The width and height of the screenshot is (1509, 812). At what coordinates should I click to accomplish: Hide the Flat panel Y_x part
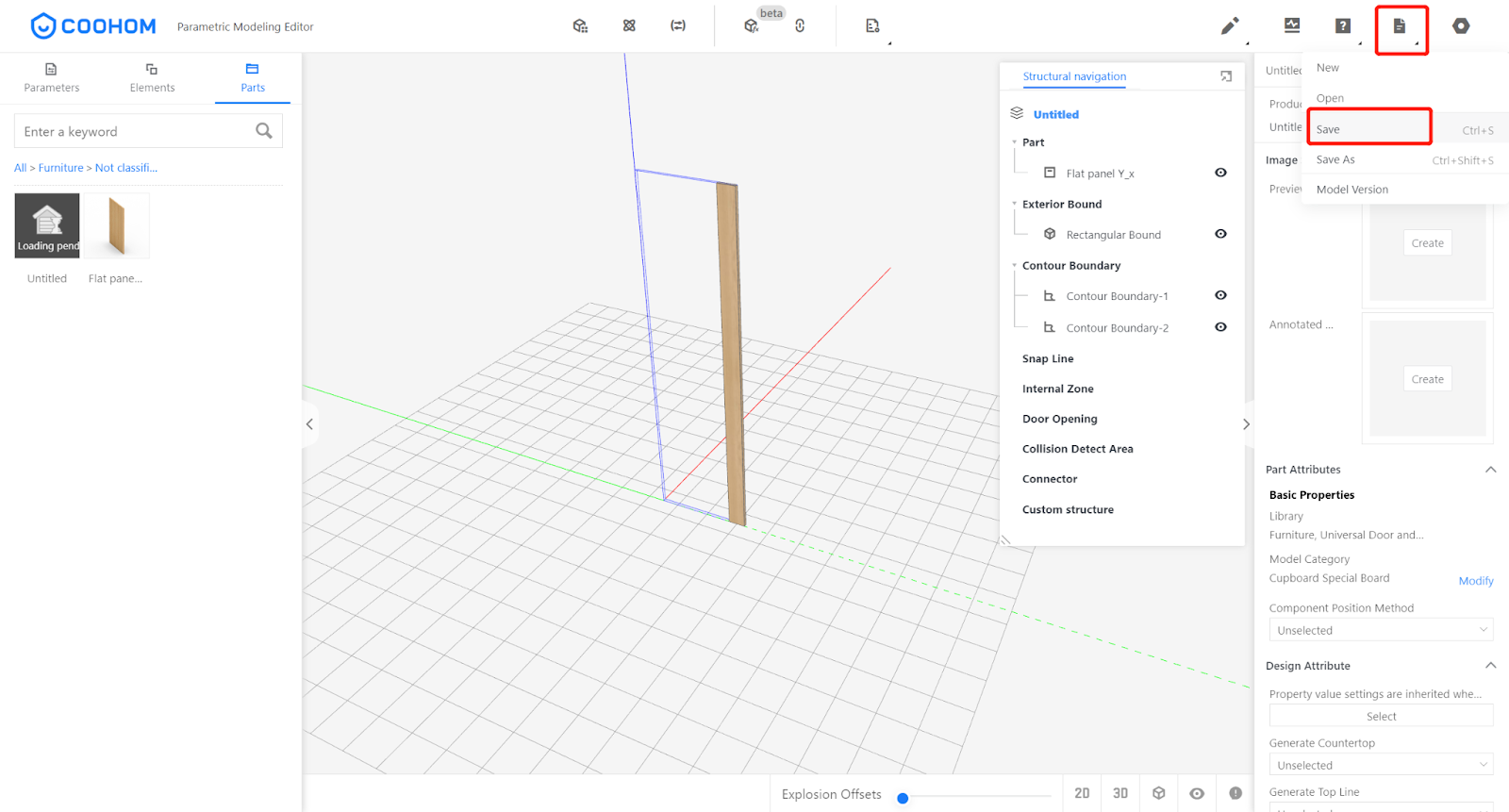[1220, 173]
